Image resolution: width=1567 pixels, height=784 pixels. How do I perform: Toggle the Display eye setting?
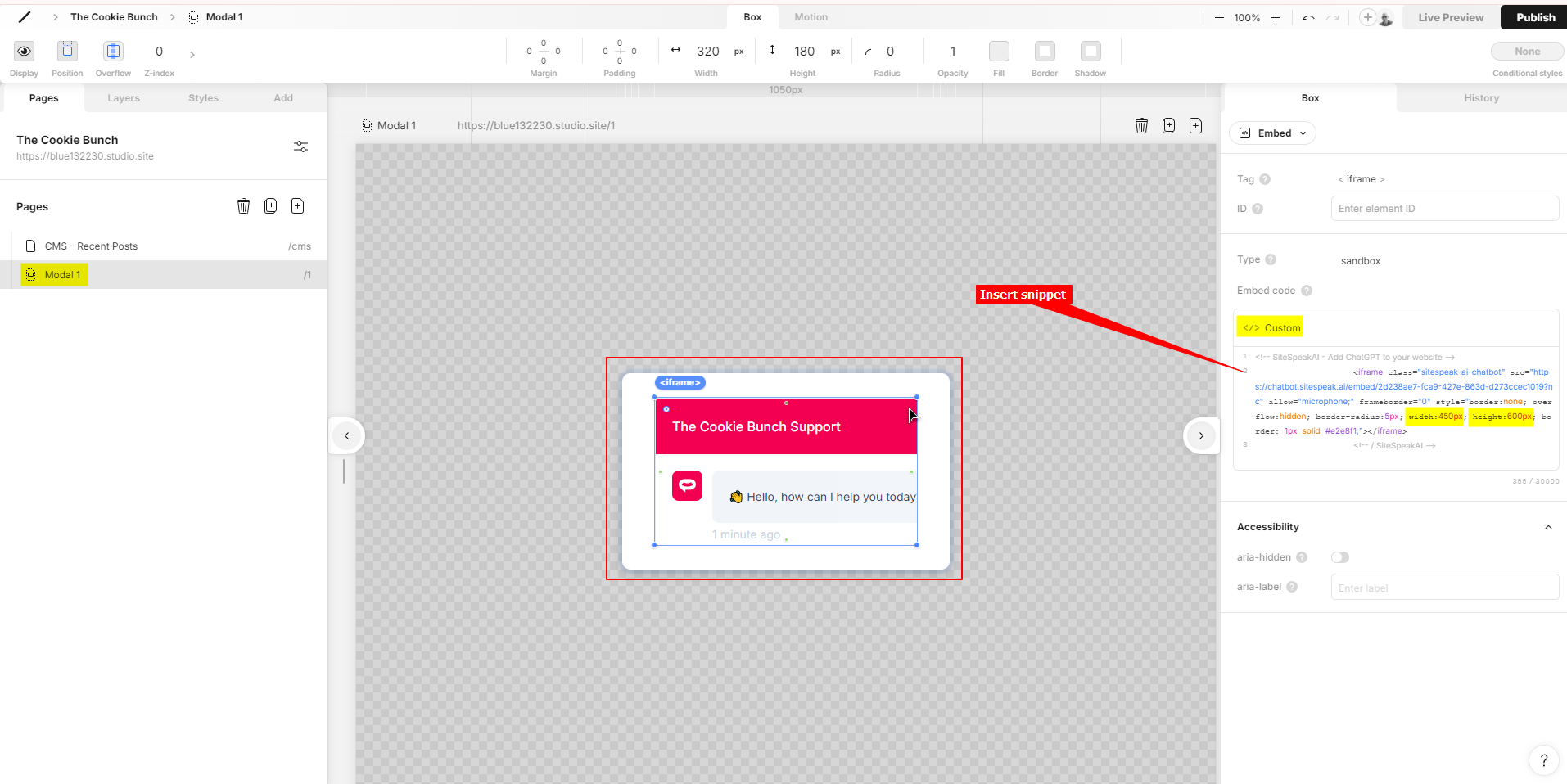pos(25,52)
